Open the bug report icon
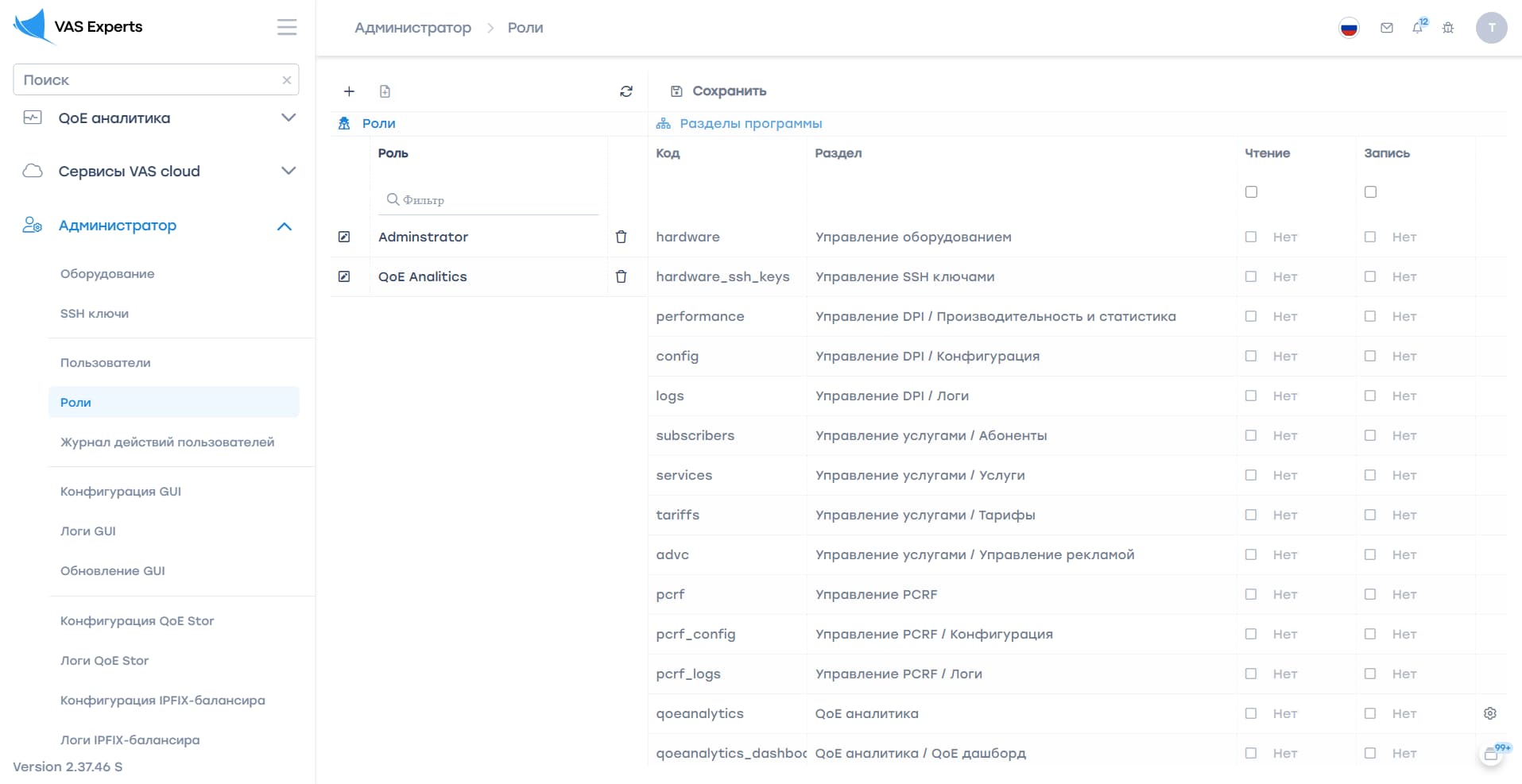 pyautogui.click(x=1448, y=28)
